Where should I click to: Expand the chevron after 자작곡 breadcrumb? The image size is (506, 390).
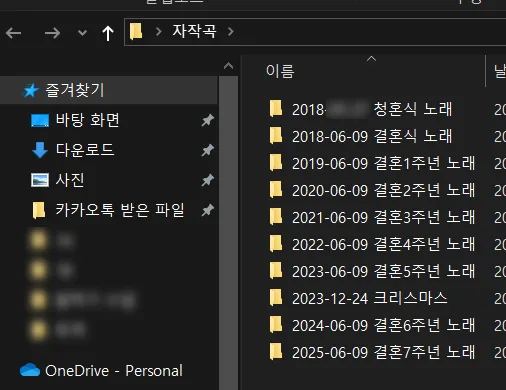coord(230,32)
